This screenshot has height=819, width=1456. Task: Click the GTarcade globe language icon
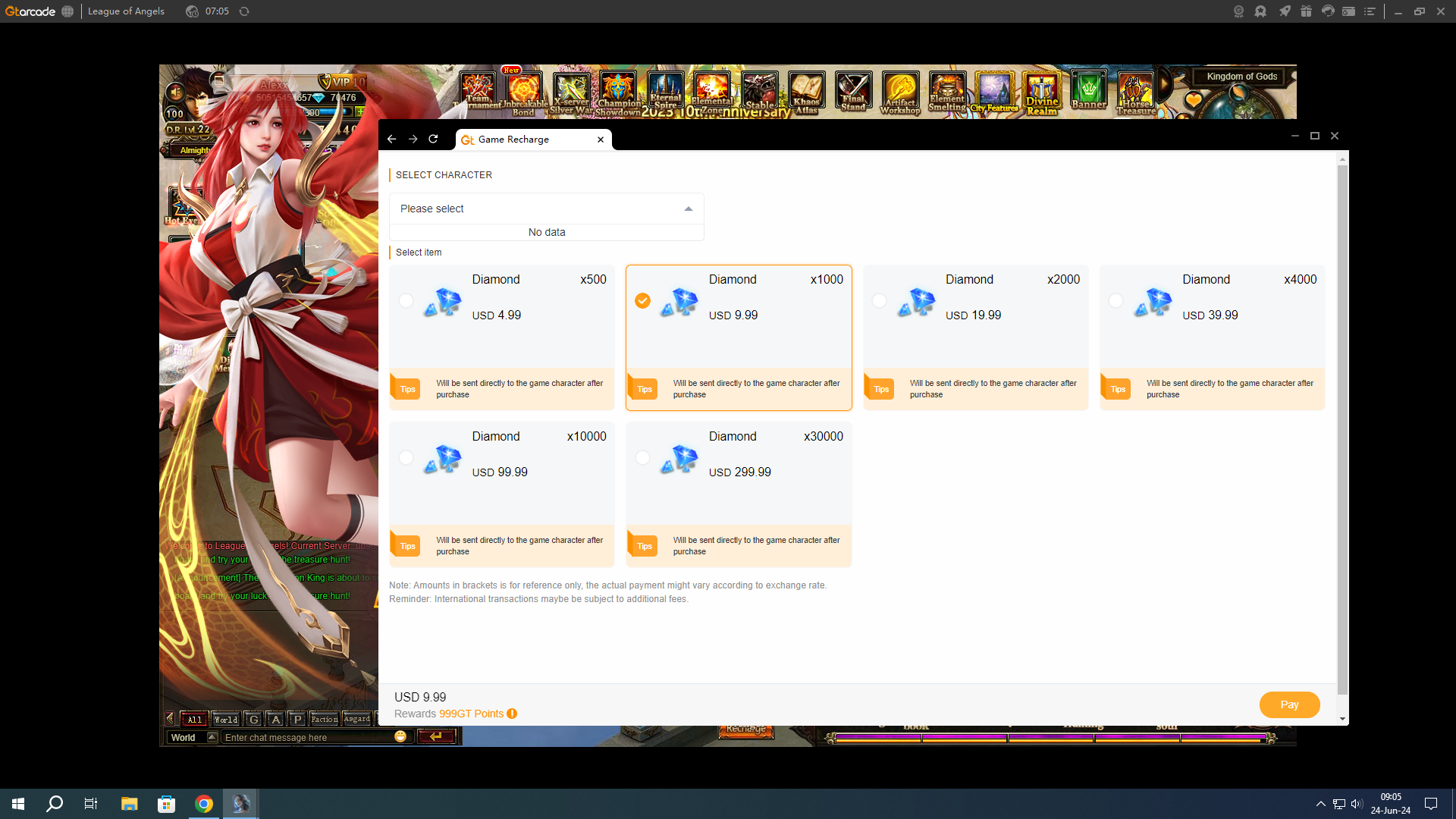(67, 11)
